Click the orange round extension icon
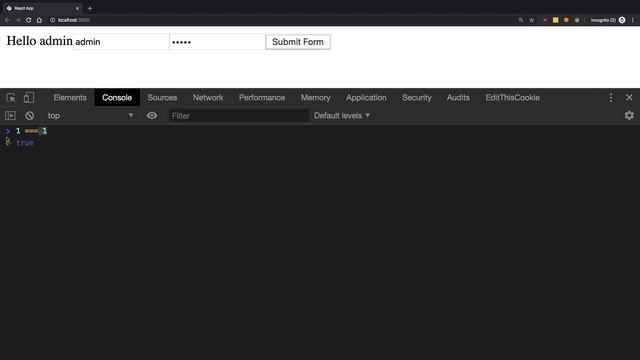 tap(566, 20)
